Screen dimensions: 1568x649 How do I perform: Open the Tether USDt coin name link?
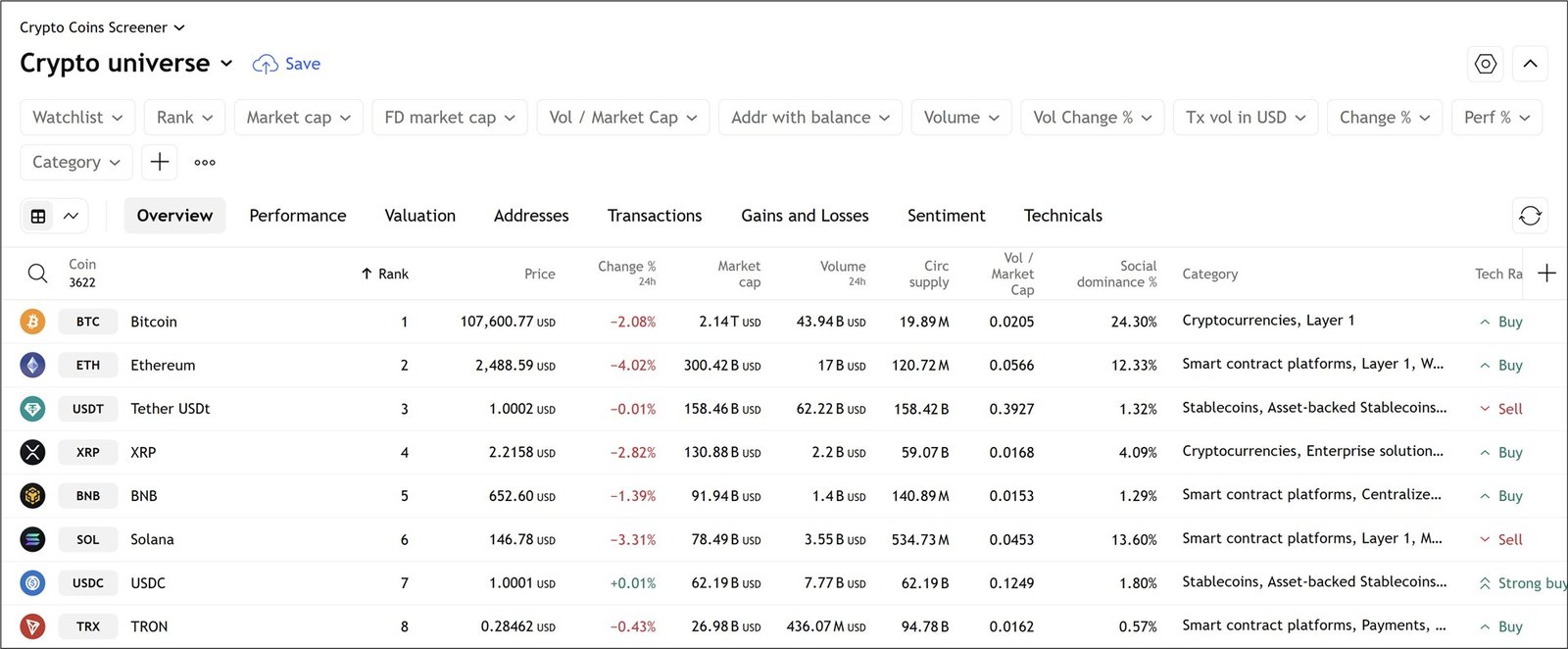pyautogui.click(x=171, y=409)
